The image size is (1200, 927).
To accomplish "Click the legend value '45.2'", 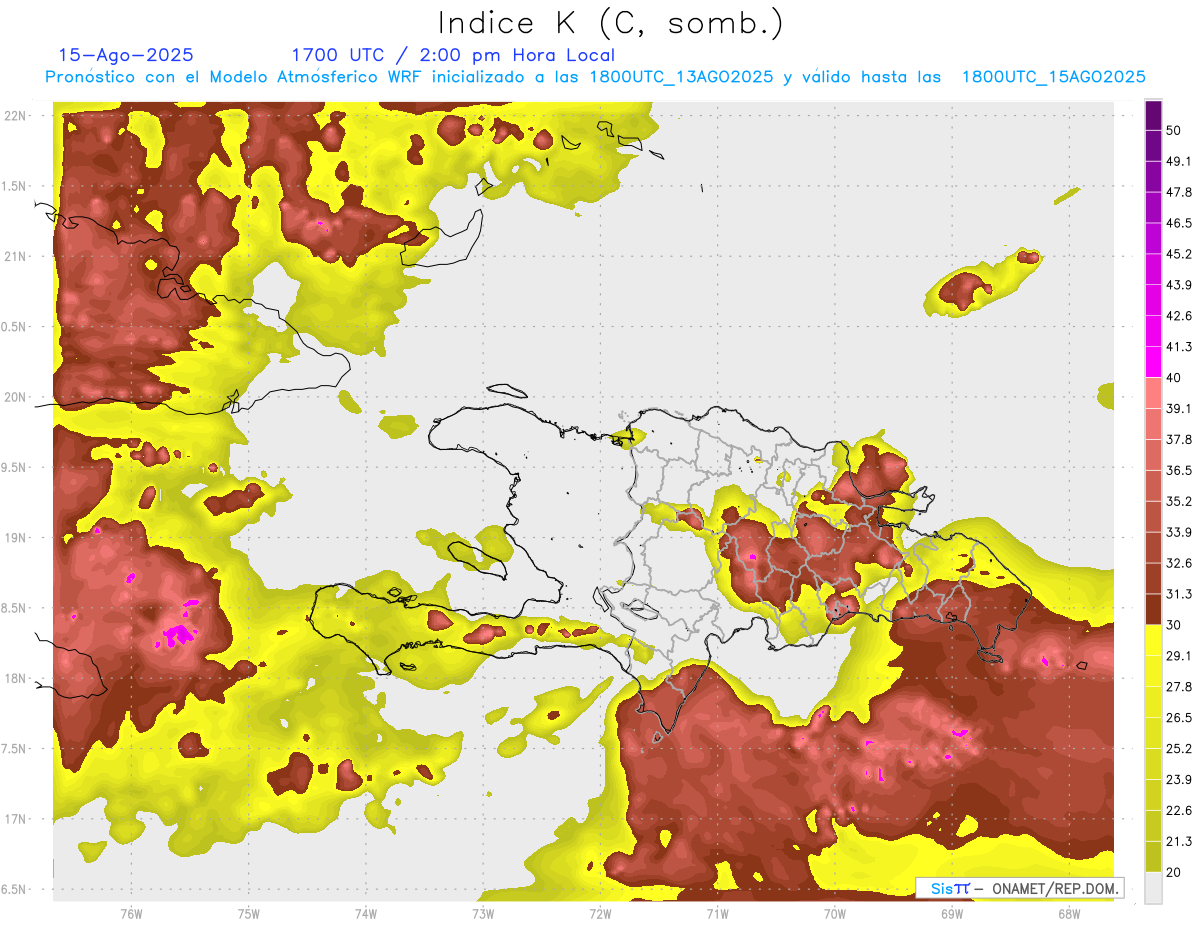I will 1179,254.
